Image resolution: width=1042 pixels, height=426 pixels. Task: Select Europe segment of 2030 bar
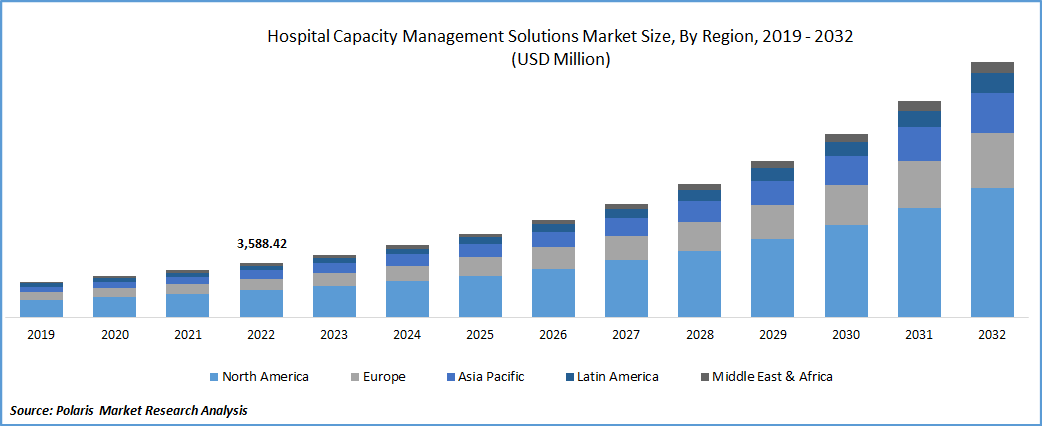point(846,205)
